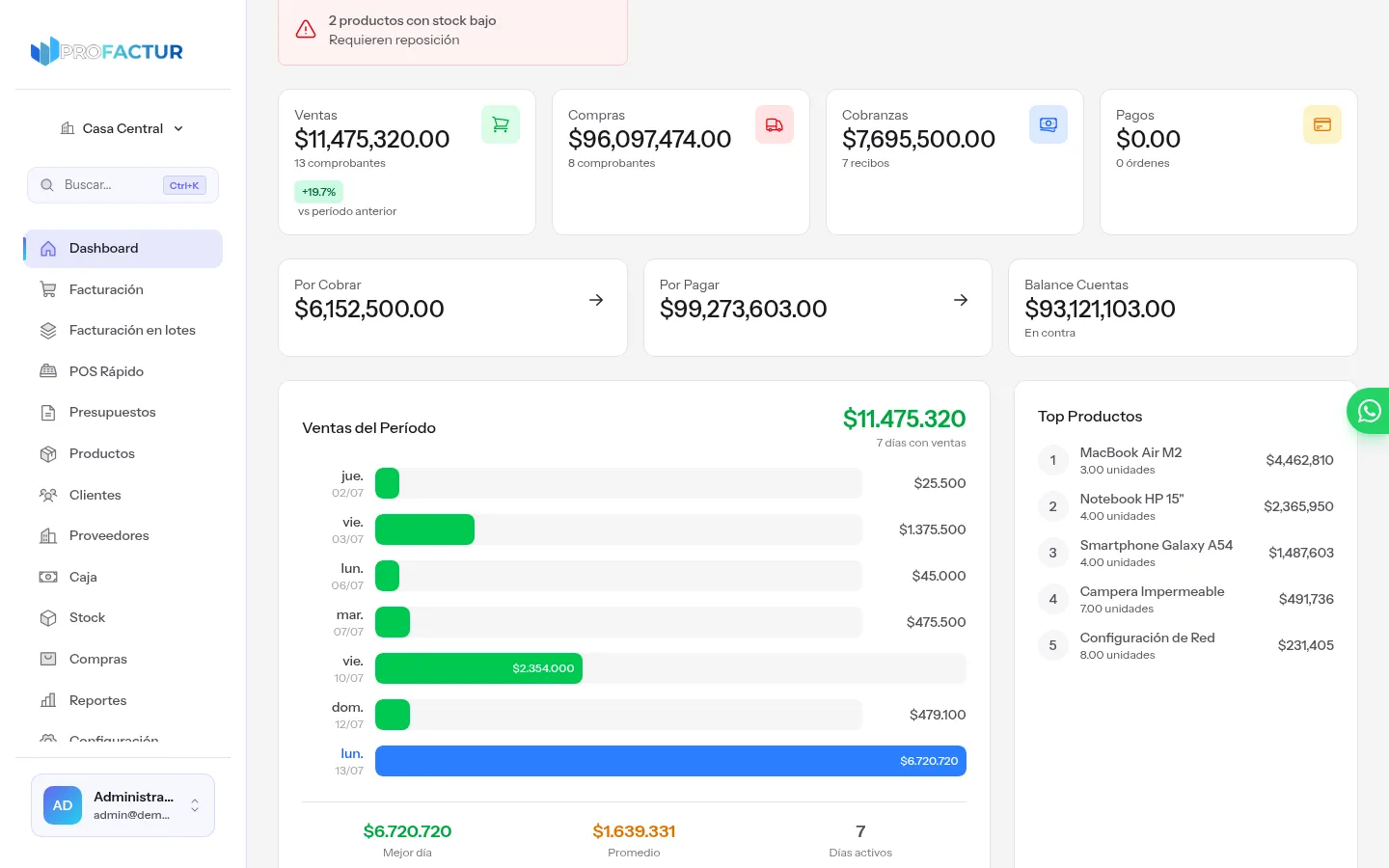Click the Ctrl+K shortcut badge
The width and height of the screenshot is (1389, 868).
pos(184,185)
